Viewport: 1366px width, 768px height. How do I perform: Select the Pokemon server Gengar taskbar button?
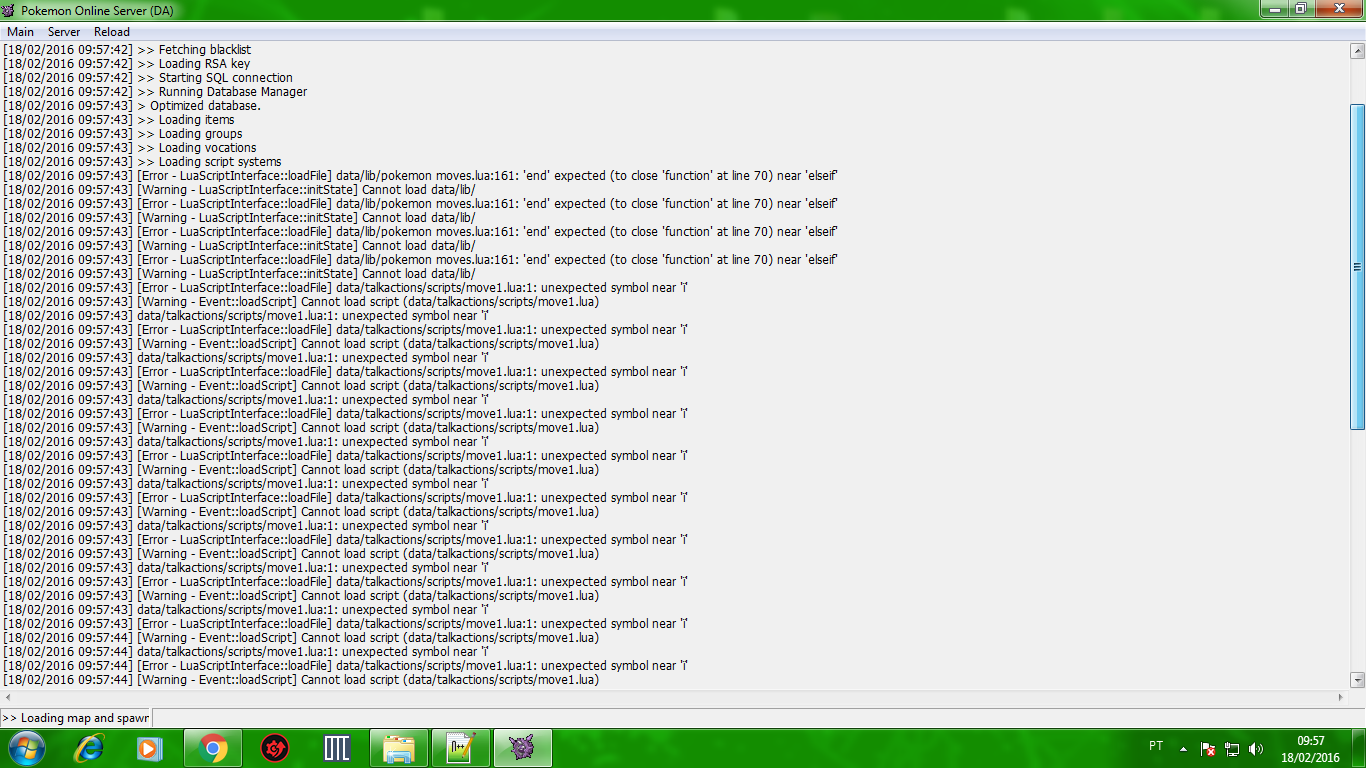point(523,748)
